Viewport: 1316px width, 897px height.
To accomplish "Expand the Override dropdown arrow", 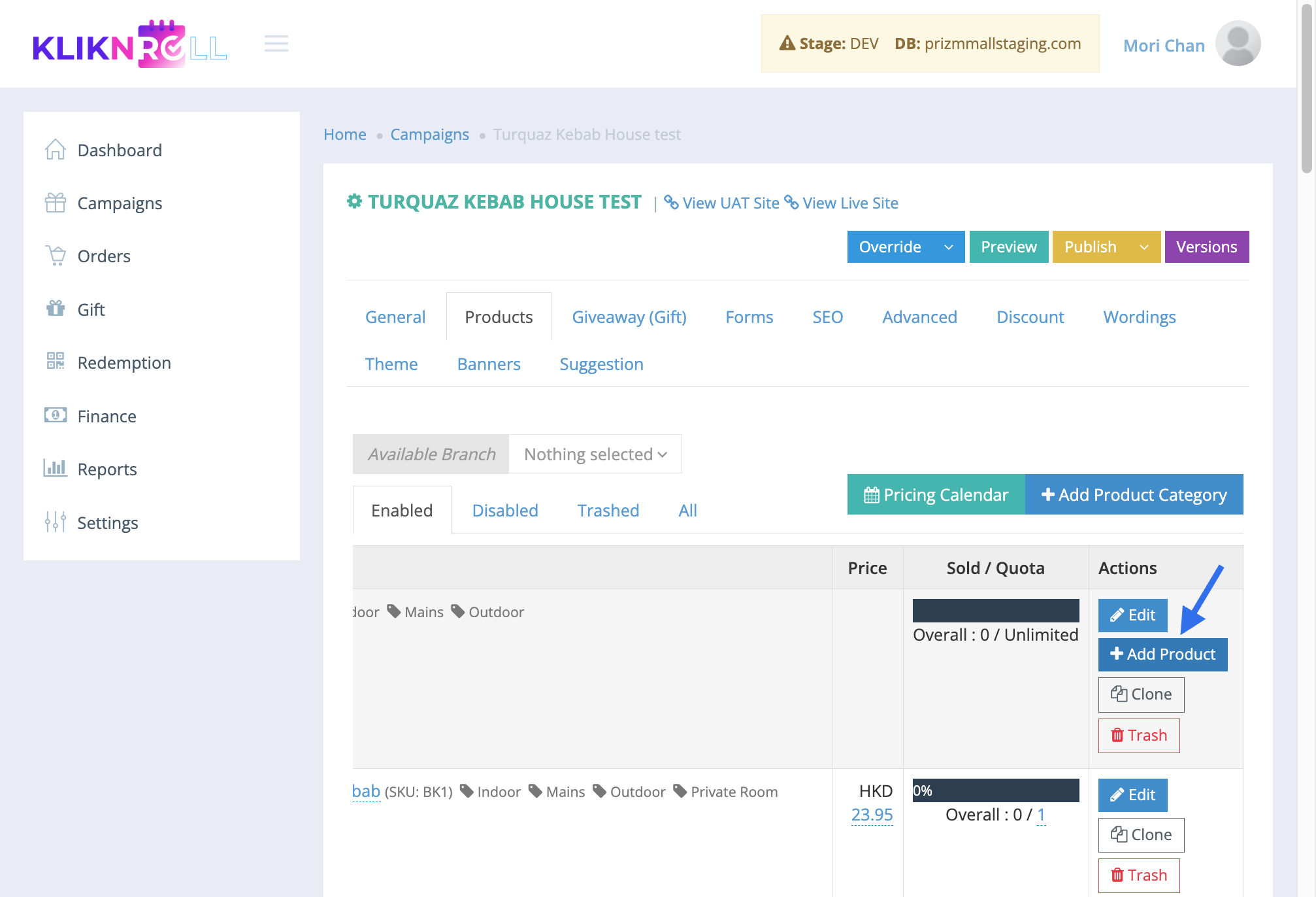I will 949,247.
